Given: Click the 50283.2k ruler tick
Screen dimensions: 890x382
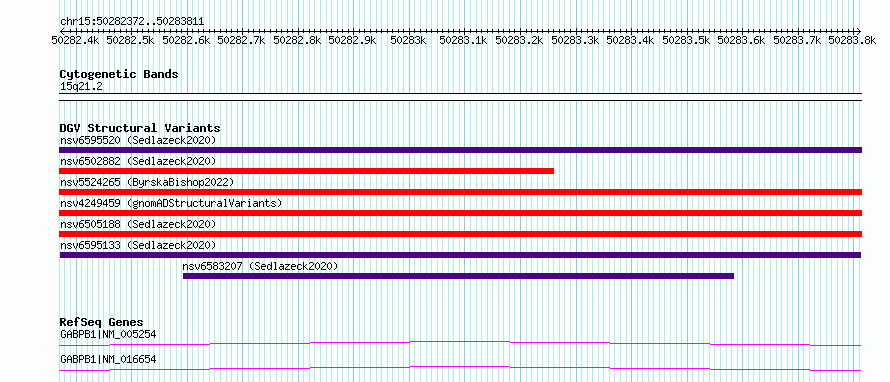Looking at the screenshot, I should coord(520,40).
